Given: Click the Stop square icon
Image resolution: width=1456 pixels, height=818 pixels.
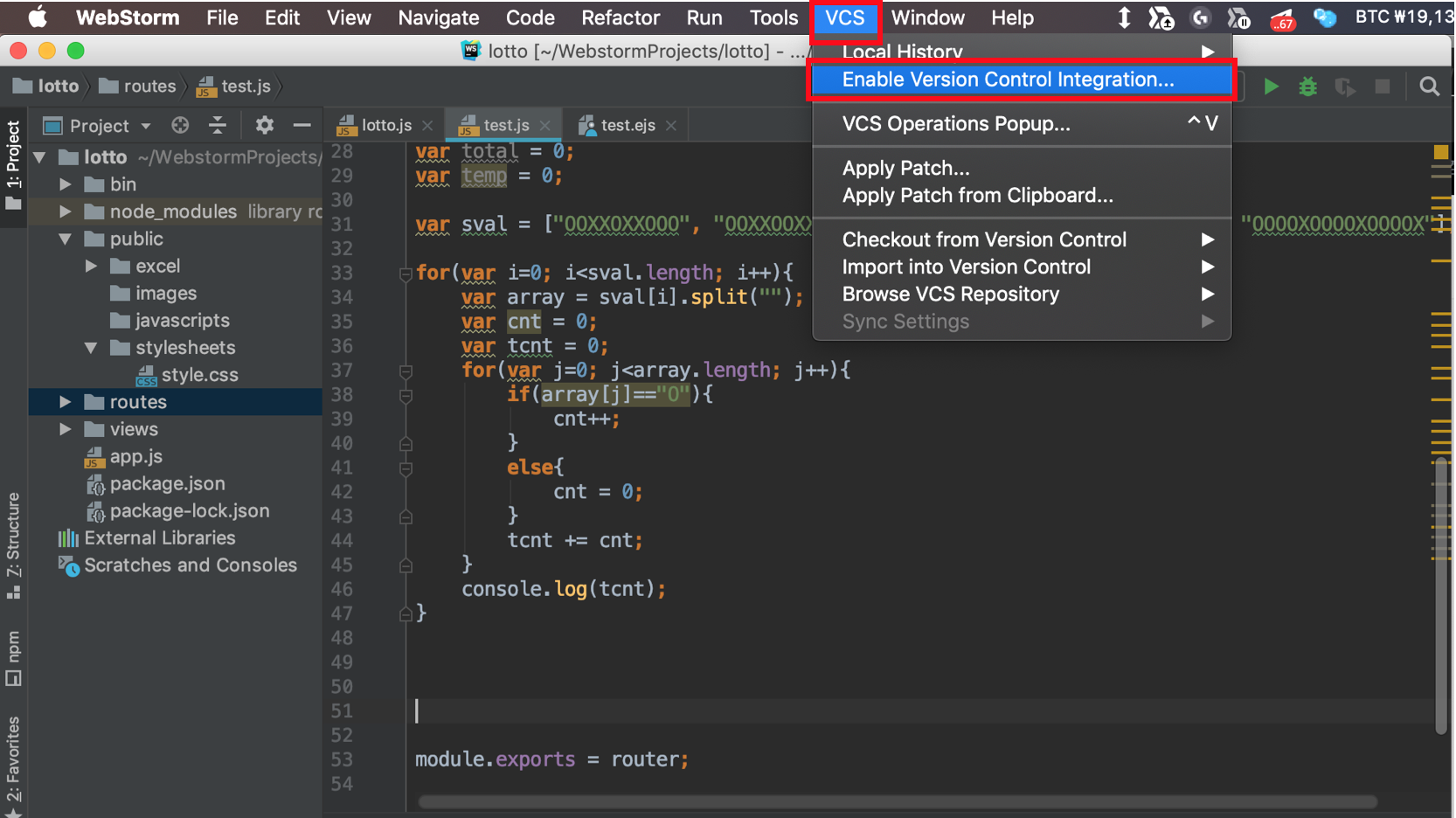Looking at the screenshot, I should point(1383,87).
